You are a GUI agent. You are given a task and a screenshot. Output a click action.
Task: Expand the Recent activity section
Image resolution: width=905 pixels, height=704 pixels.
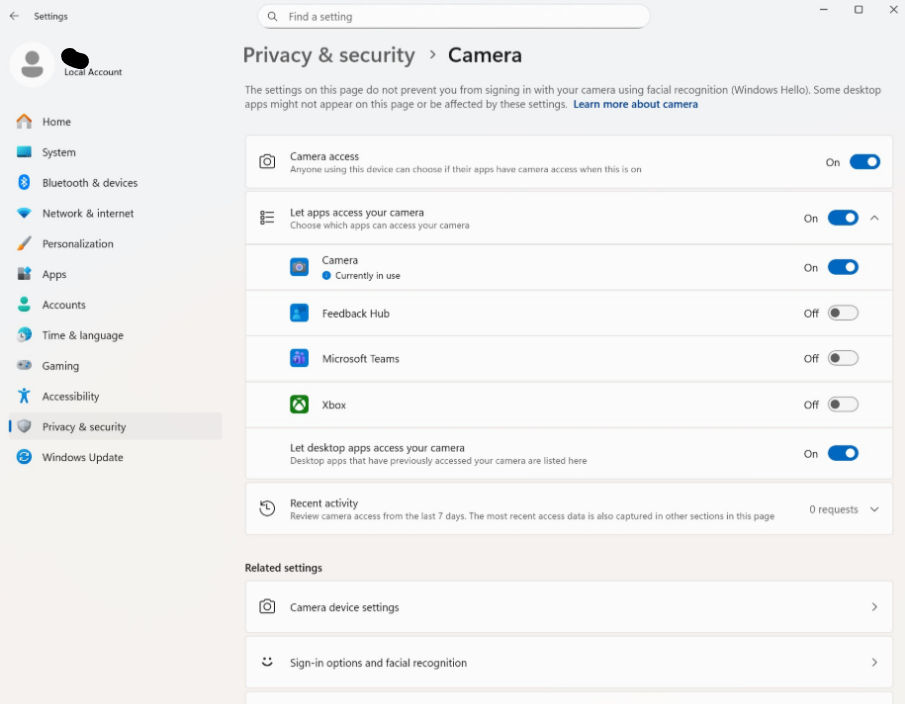pyautogui.click(x=874, y=509)
